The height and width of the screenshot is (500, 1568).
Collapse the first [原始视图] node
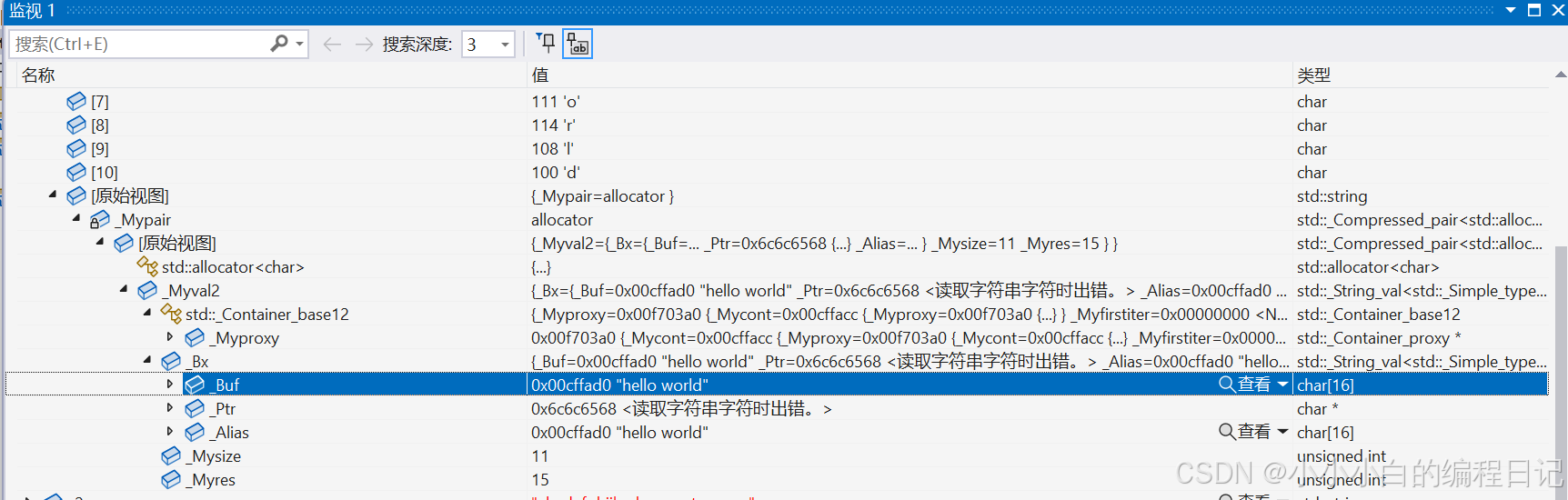pyautogui.click(x=53, y=195)
